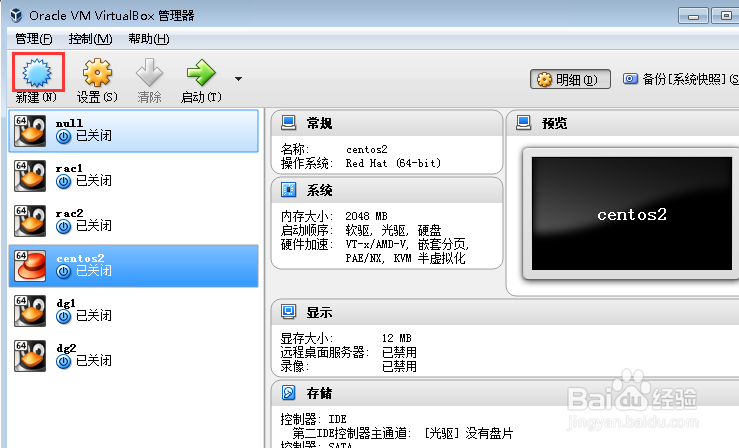Click the name value centos2 text
This screenshot has width=739, height=448.
366,150
